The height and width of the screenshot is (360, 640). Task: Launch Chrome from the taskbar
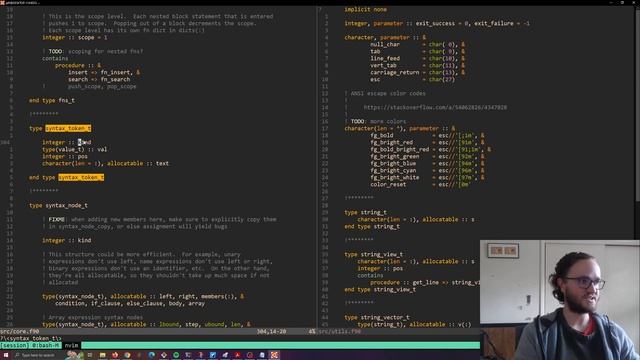coord(127,355)
